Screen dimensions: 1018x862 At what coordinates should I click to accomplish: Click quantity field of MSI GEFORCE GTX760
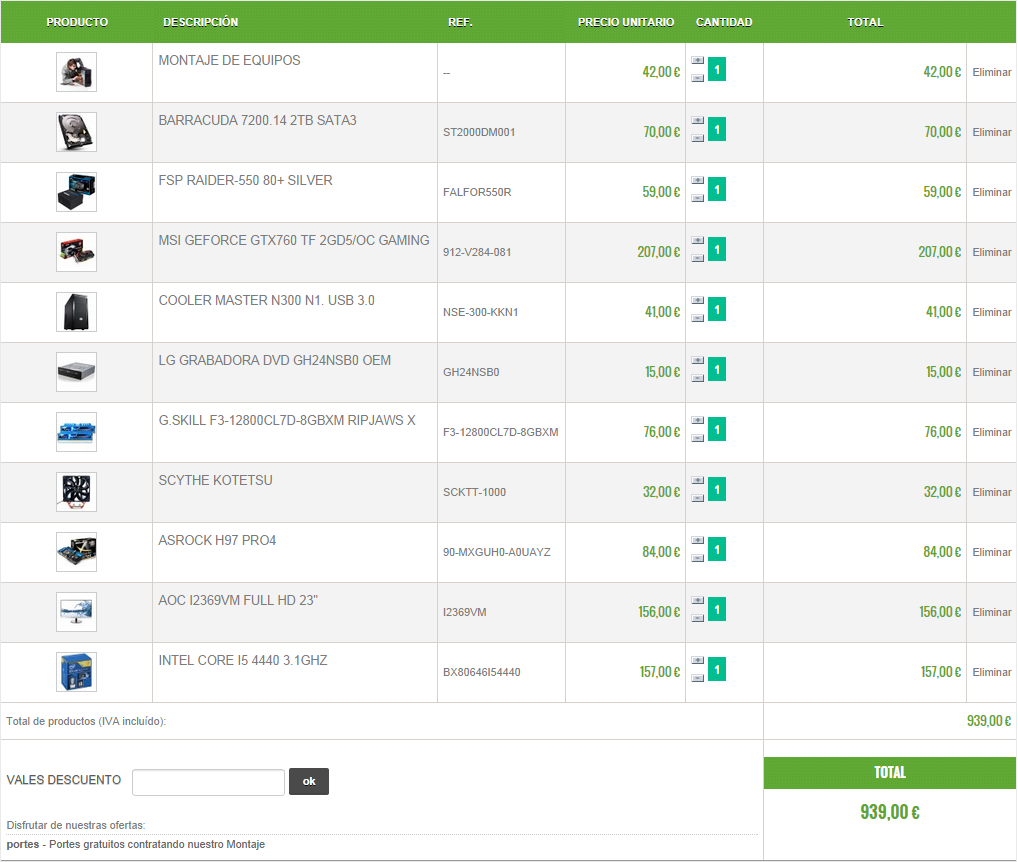pyautogui.click(x=717, y=249)
